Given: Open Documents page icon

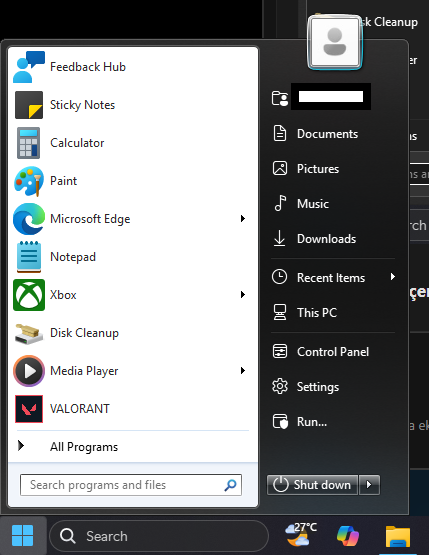Looking at the screenshot, I should (x=280, y=133).
